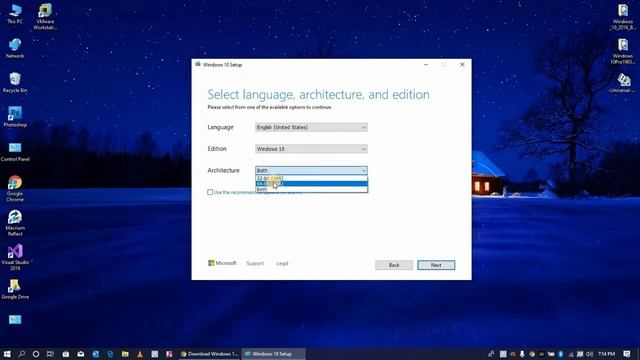Select the Google Chrome desktop shortcut

pos(15,189)
